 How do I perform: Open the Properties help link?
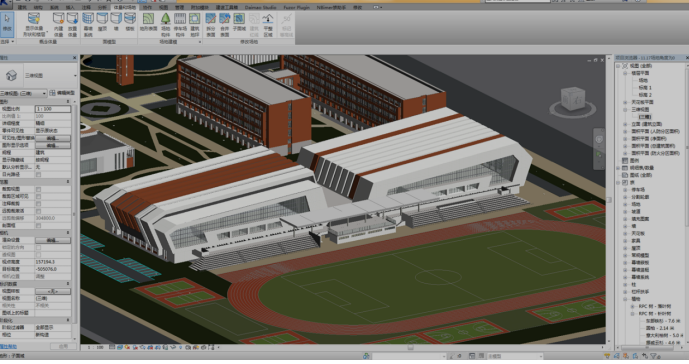coord(8,347)
